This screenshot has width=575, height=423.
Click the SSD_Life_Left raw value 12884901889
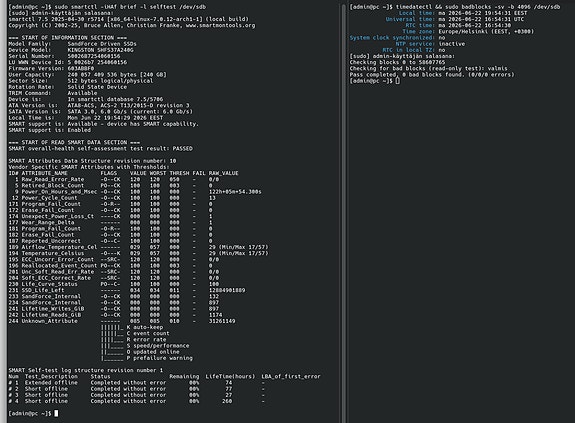coord(227,290)
